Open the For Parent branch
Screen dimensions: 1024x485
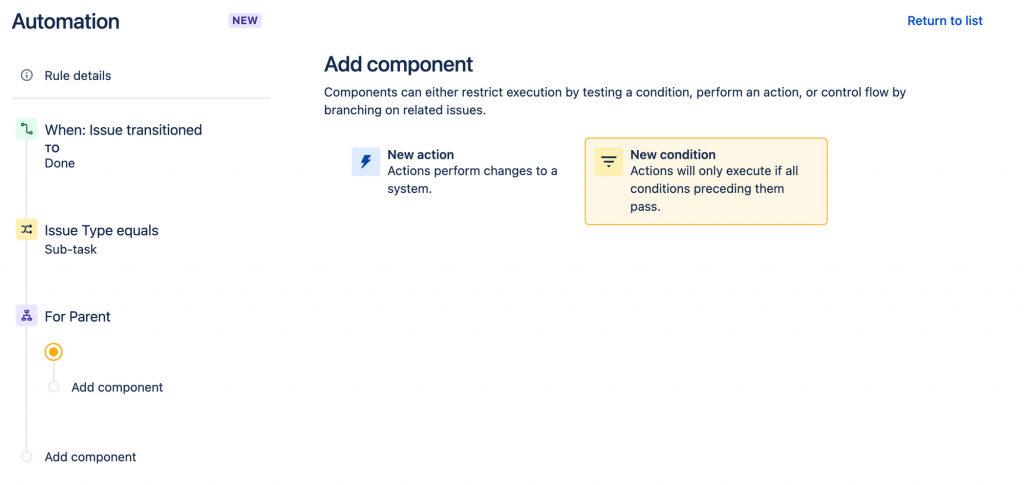pos(78,317)
